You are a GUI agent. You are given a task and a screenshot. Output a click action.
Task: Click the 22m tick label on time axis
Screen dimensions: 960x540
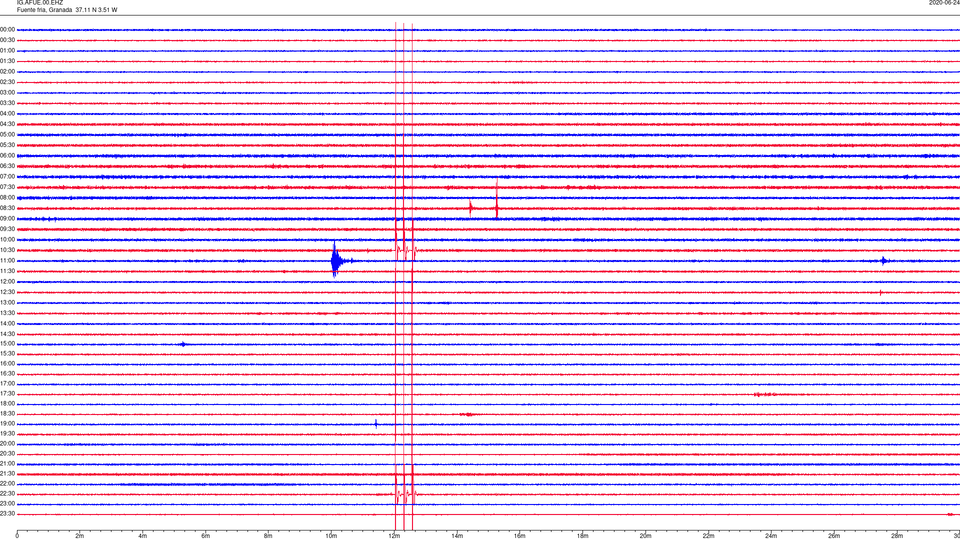click(x=708, y=536)
